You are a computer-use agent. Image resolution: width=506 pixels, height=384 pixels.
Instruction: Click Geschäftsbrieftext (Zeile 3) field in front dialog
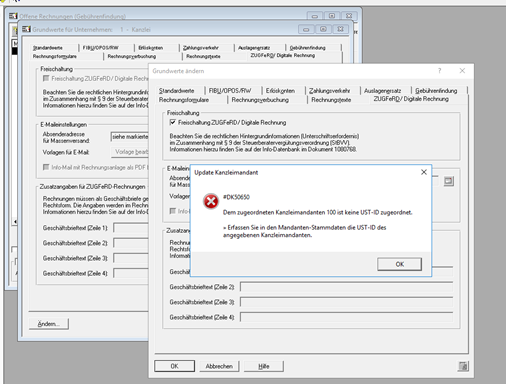pyautogui.click(x=347, y=302)
